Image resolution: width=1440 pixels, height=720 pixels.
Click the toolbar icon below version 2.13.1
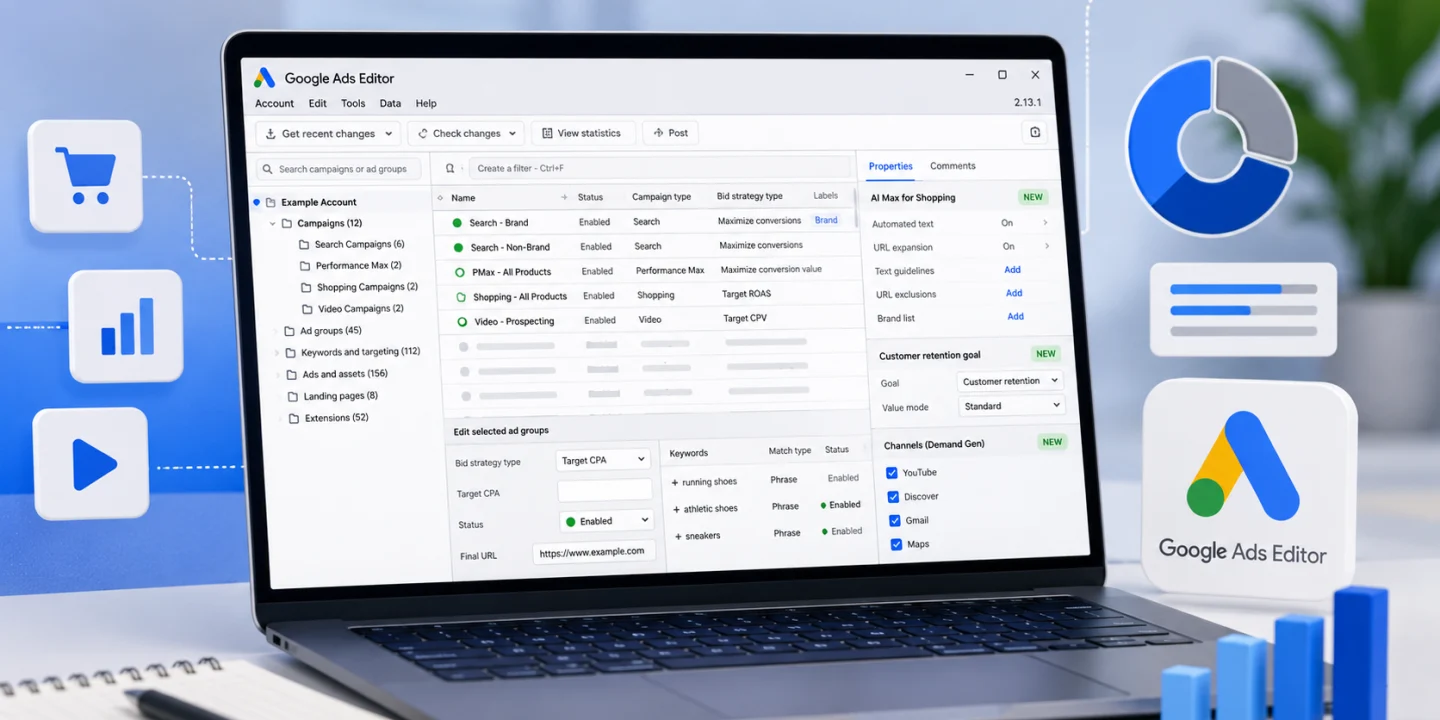[1035, 132]
